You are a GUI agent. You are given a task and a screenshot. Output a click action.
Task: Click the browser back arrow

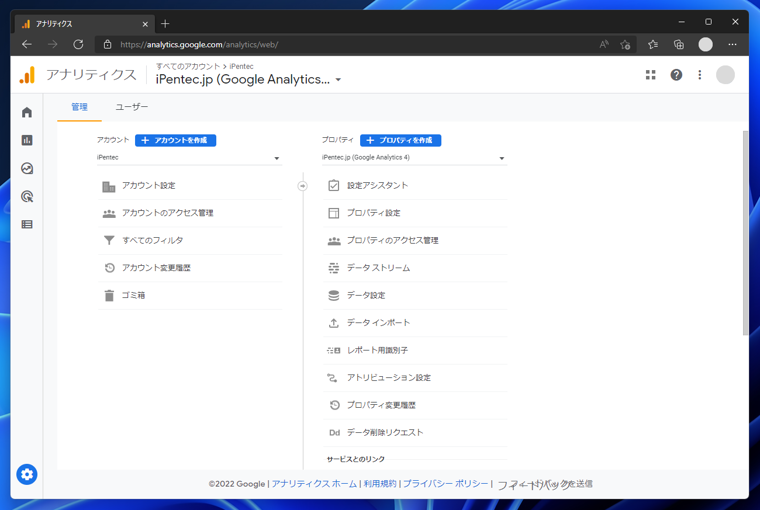tap(27, 45)
